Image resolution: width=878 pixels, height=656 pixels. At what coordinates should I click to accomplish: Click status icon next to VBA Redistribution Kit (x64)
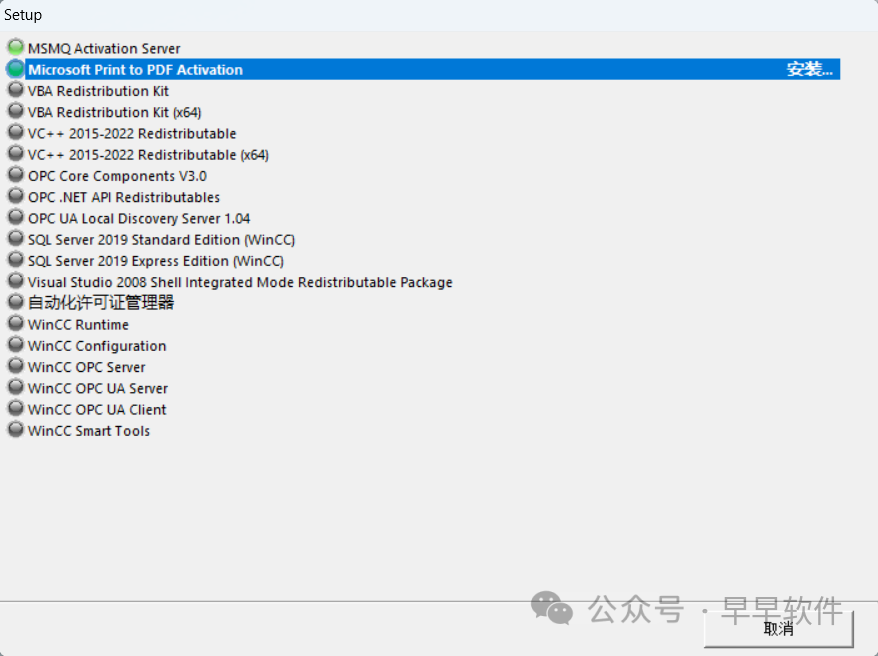[x=15, y=112]
